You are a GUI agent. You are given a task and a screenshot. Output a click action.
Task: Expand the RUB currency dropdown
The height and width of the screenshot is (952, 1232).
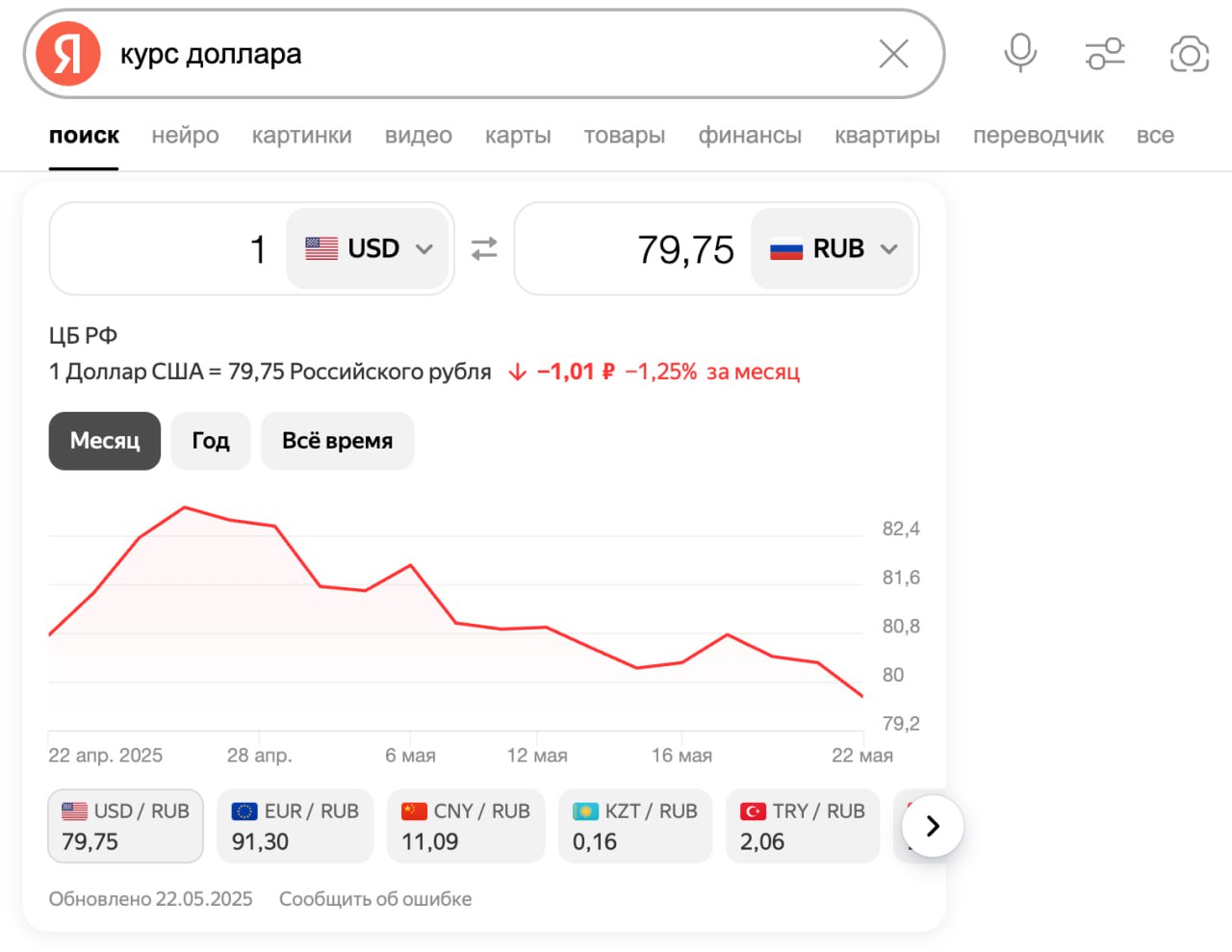pos(833,248)
